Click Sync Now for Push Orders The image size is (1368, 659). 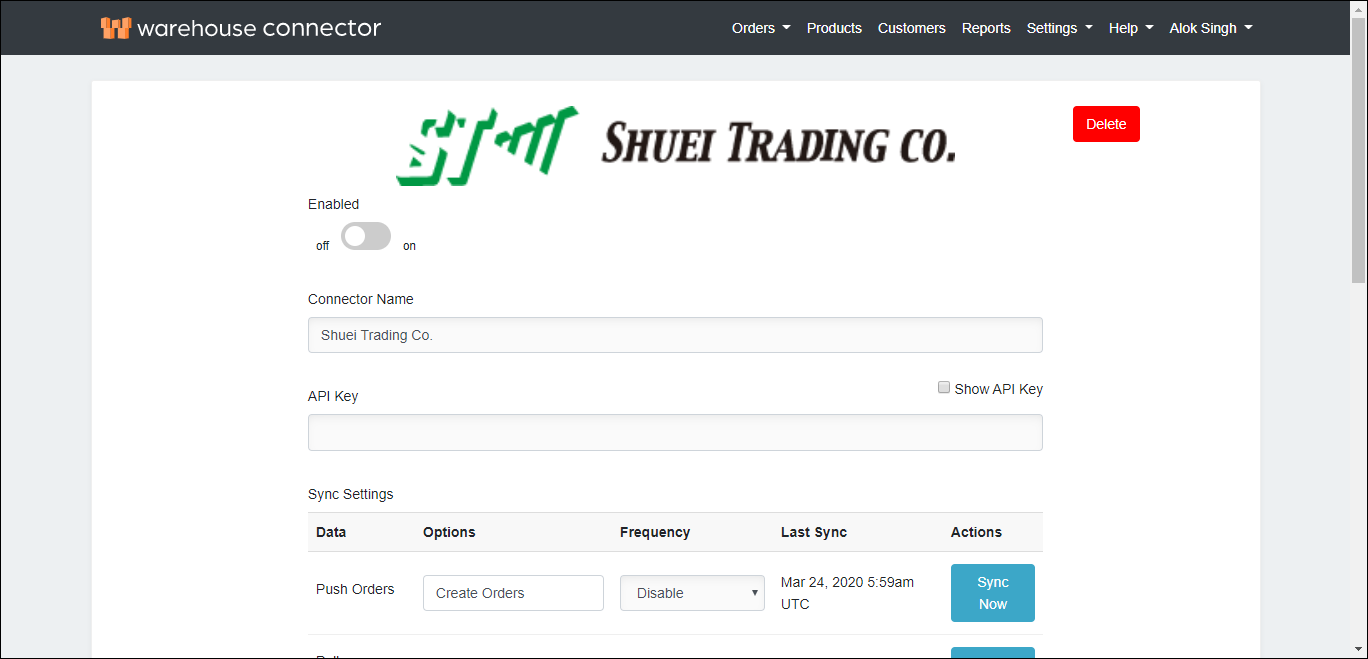pyautogui.click(x=992, y=593)
